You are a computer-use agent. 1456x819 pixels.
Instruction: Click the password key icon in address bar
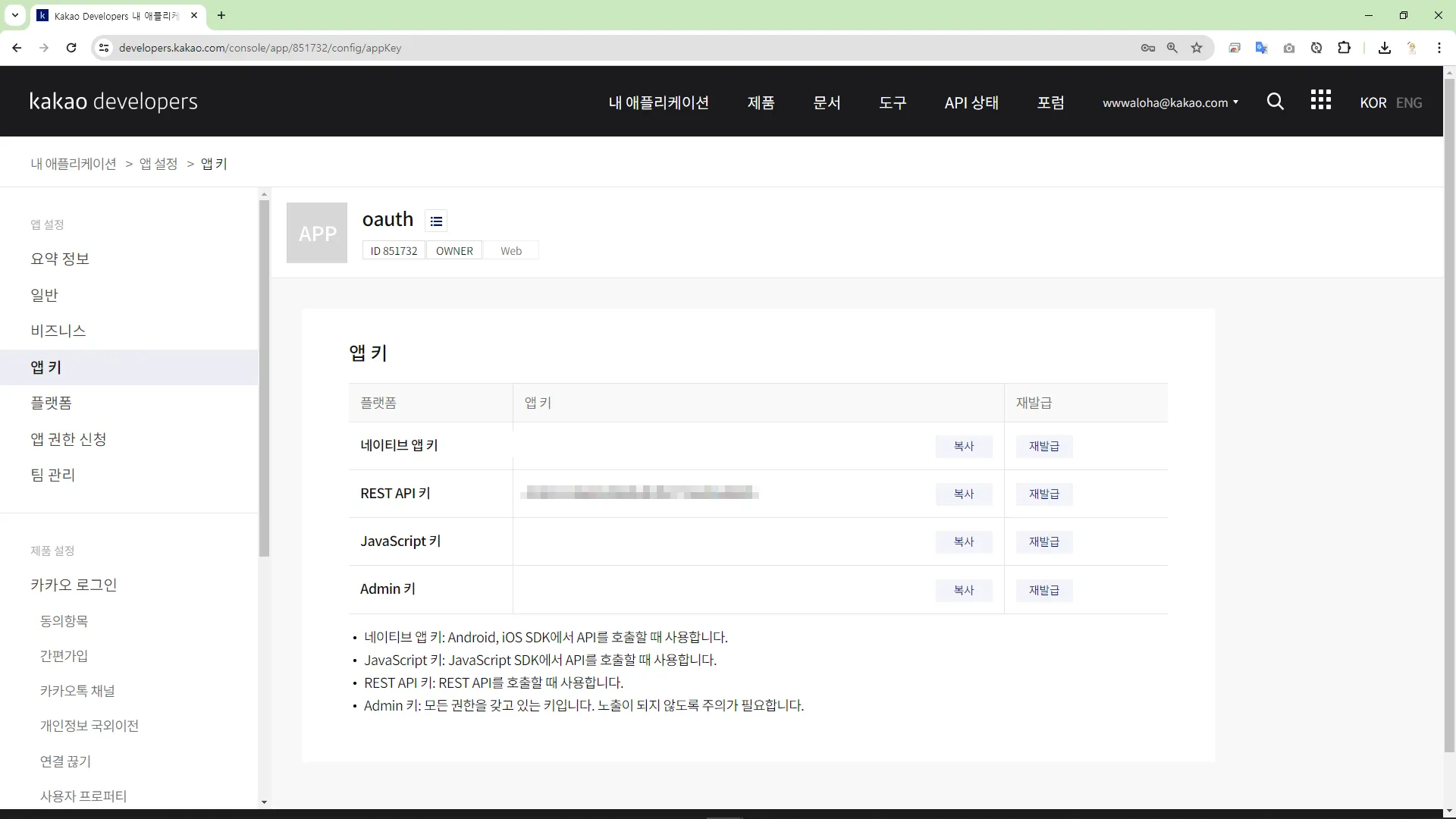[x=1147, y=48]
